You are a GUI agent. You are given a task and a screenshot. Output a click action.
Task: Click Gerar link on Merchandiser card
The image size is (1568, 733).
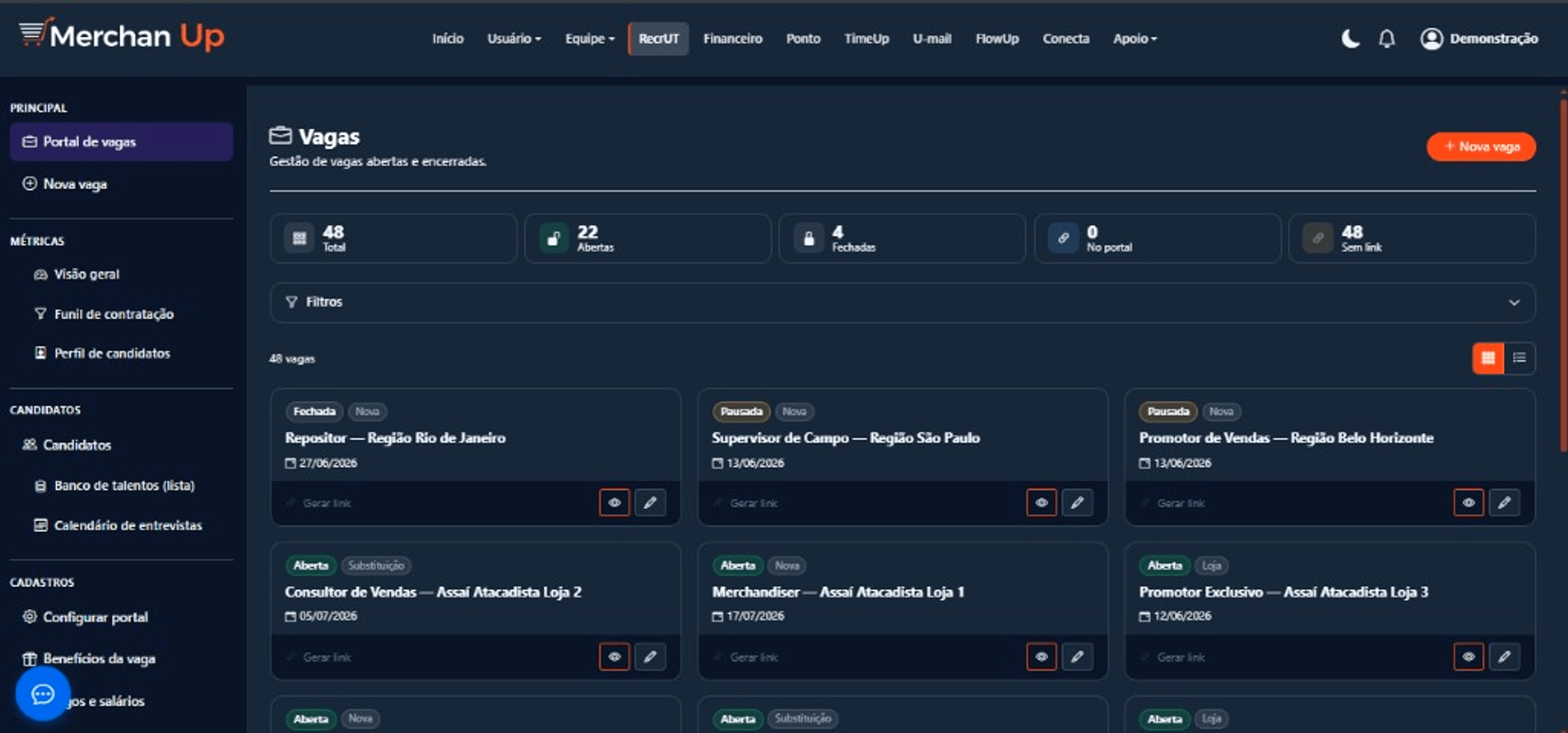[x=747, y=657]
